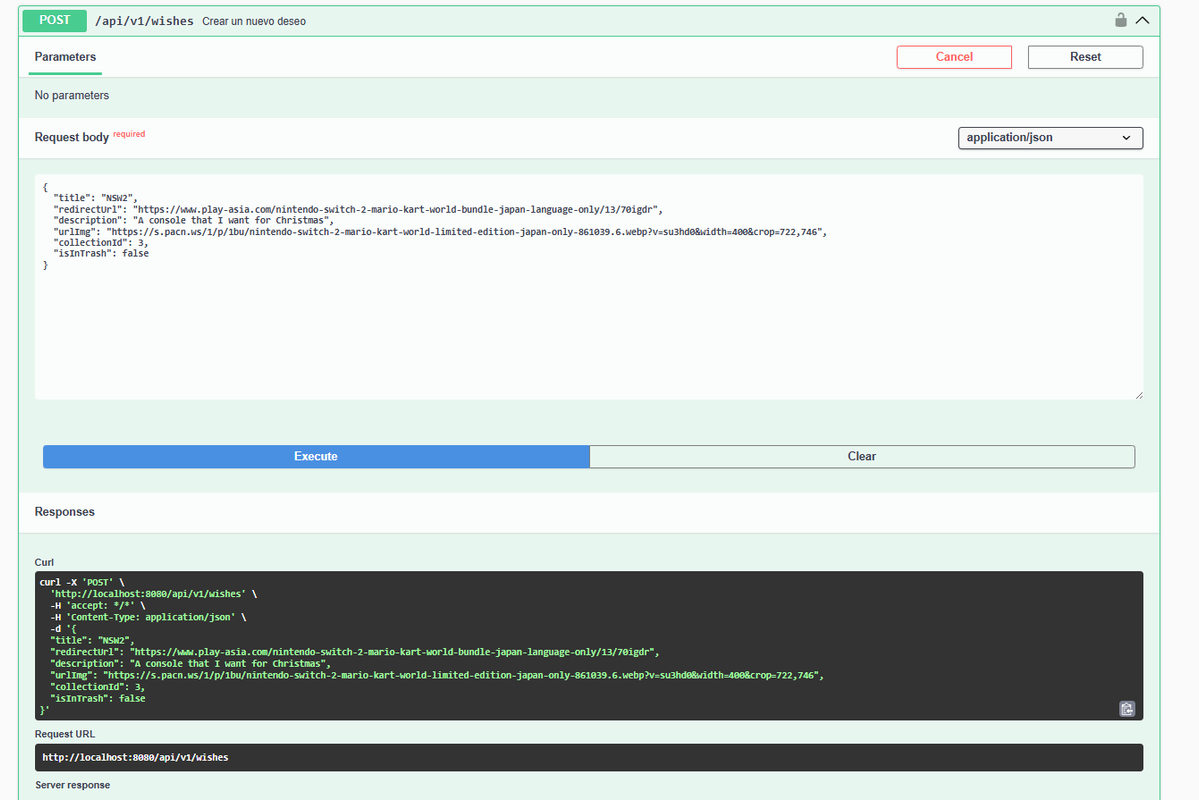Click the "title": "NSW2" line in request body
The width and height of the screenshot is (1199, 800).
(95, 198)
